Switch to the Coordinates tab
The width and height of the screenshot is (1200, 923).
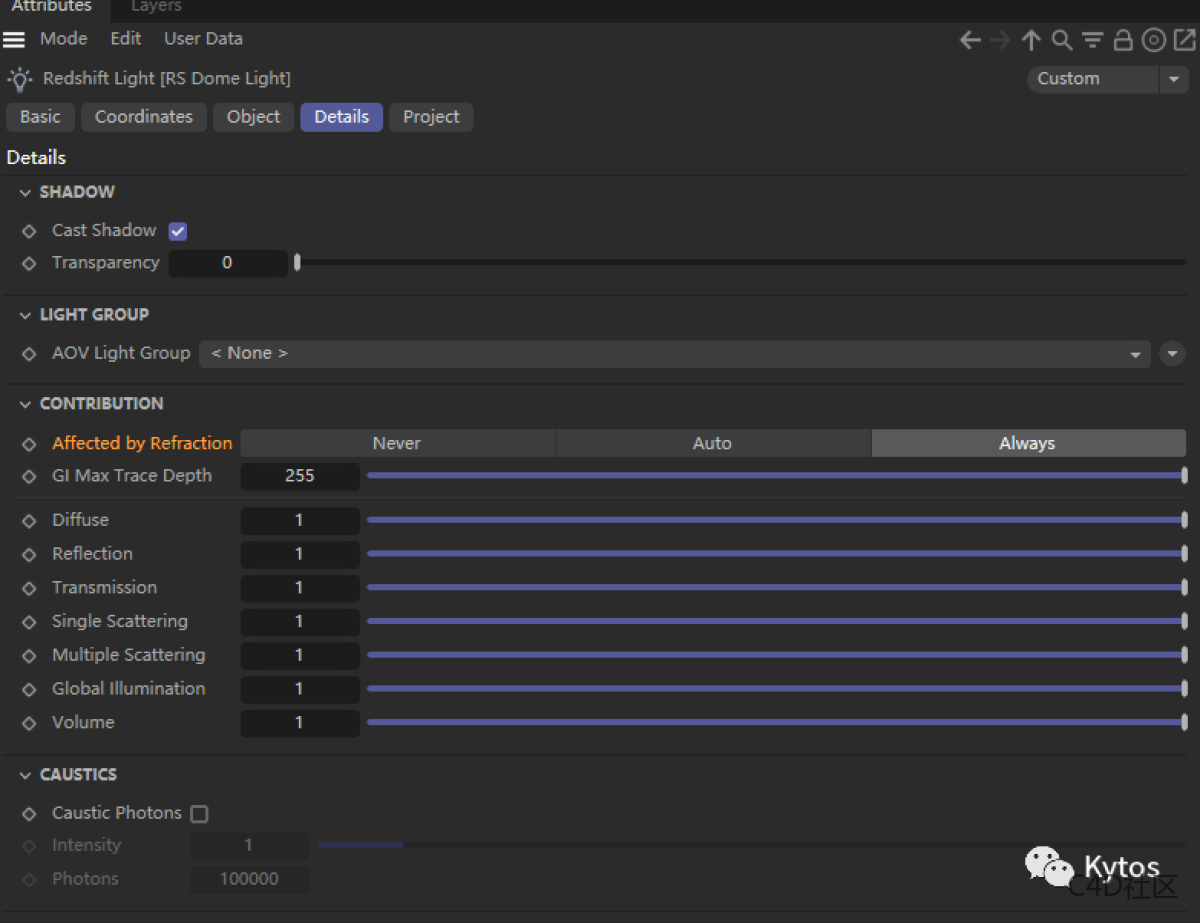143,117
